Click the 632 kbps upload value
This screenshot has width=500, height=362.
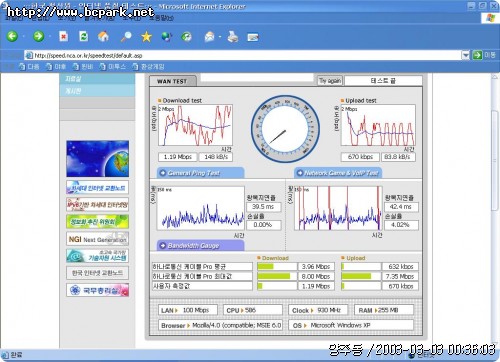(x=400, y=267)
